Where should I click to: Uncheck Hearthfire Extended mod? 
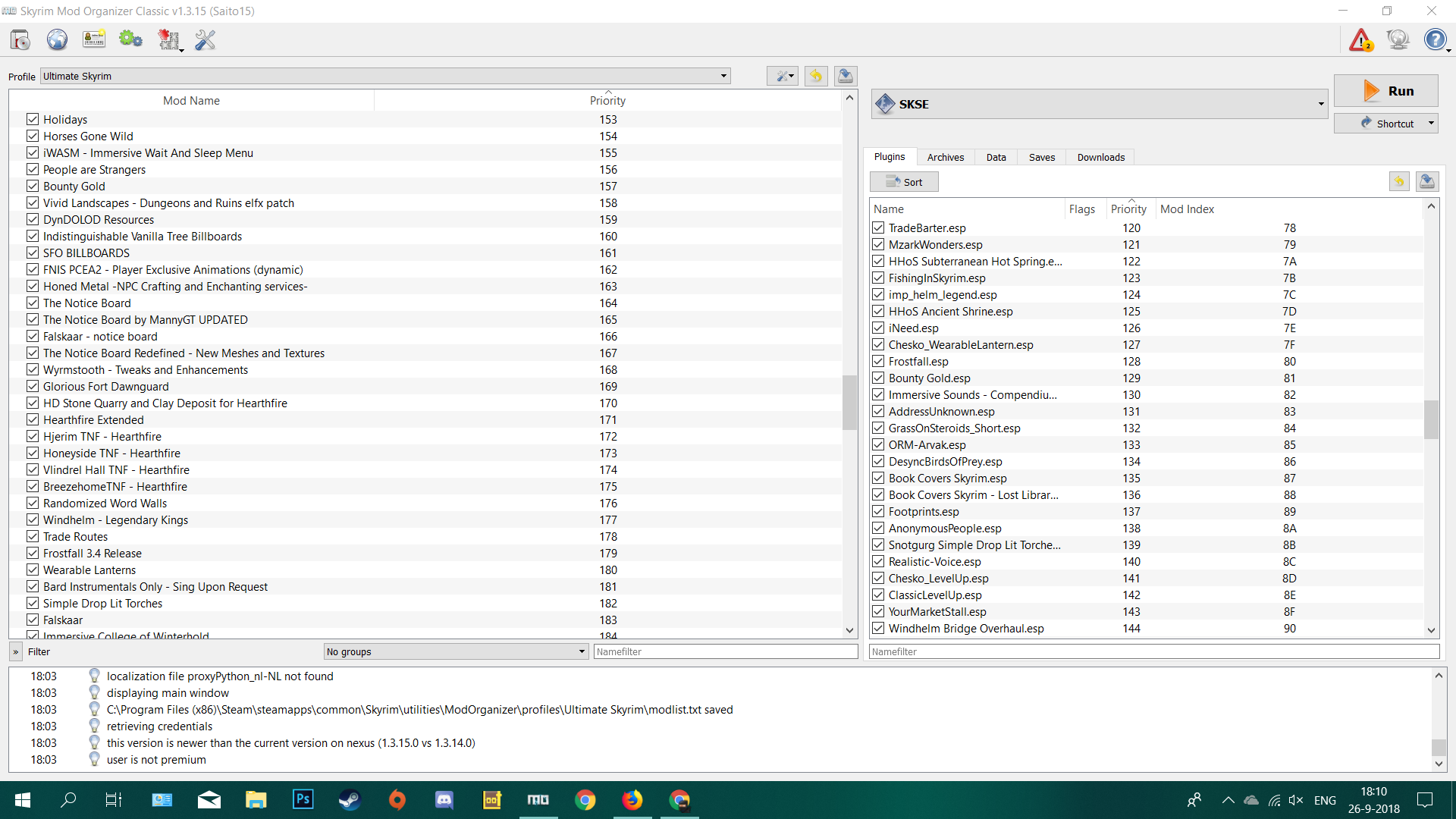33,419
